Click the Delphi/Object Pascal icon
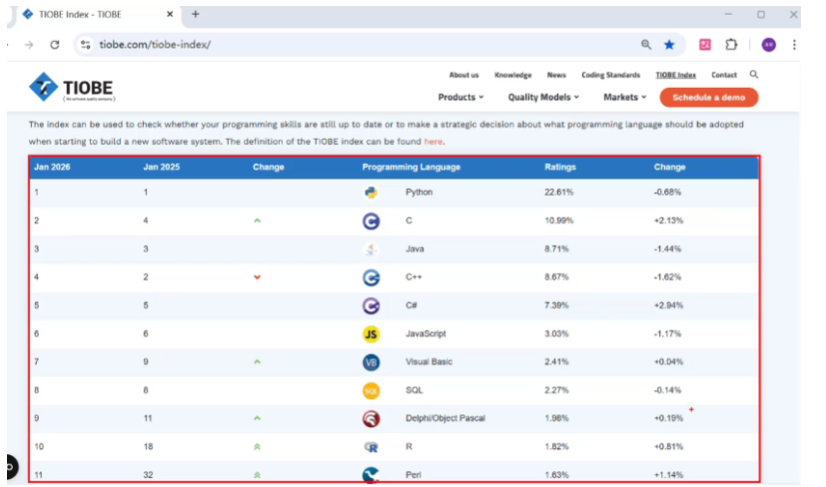This screenshot has height=487, width=826. (371, 418)
